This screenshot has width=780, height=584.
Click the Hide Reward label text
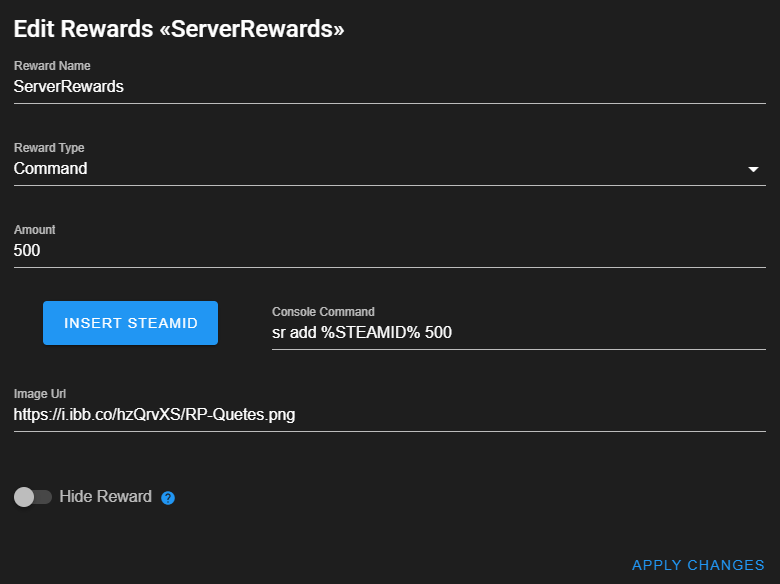tap(105, 496)
